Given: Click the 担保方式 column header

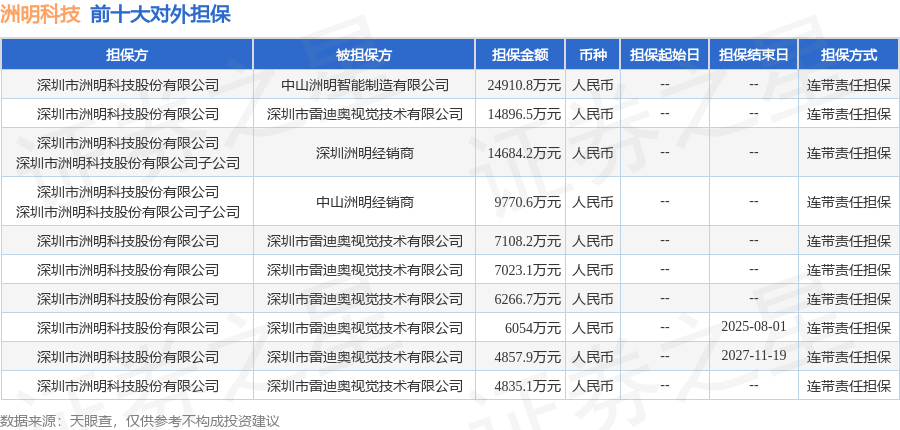Looking at the screenshot, I should [849, 55].
